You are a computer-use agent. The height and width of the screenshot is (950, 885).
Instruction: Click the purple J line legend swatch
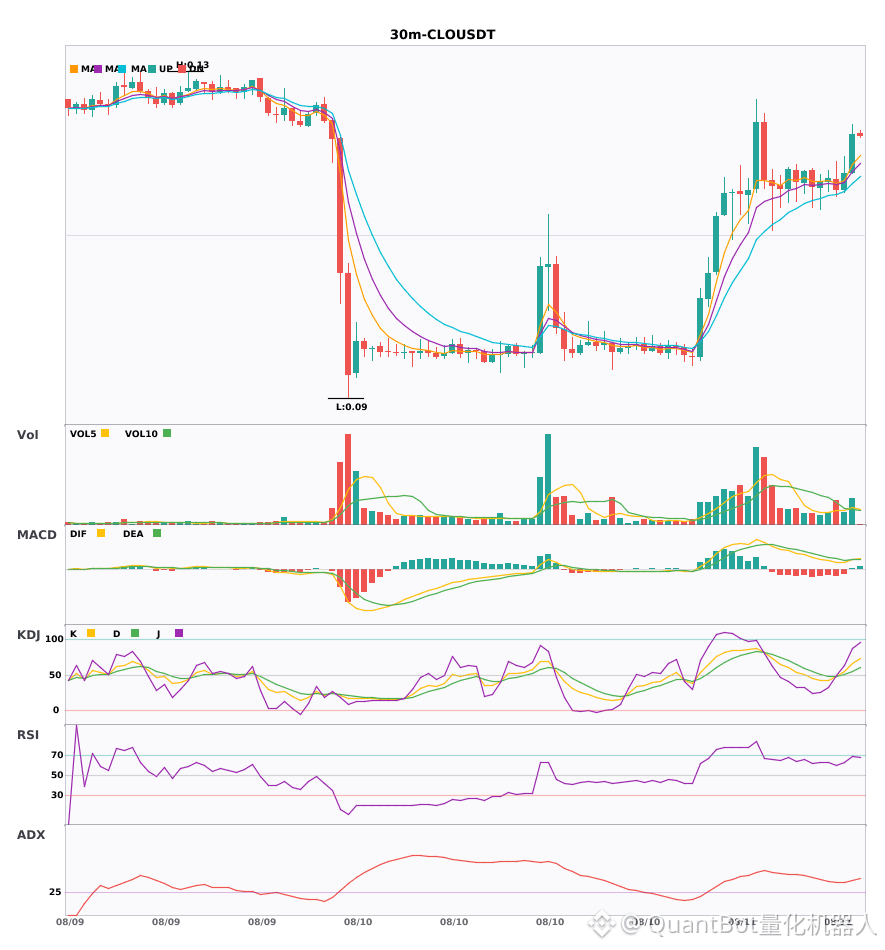click(179, 633)
